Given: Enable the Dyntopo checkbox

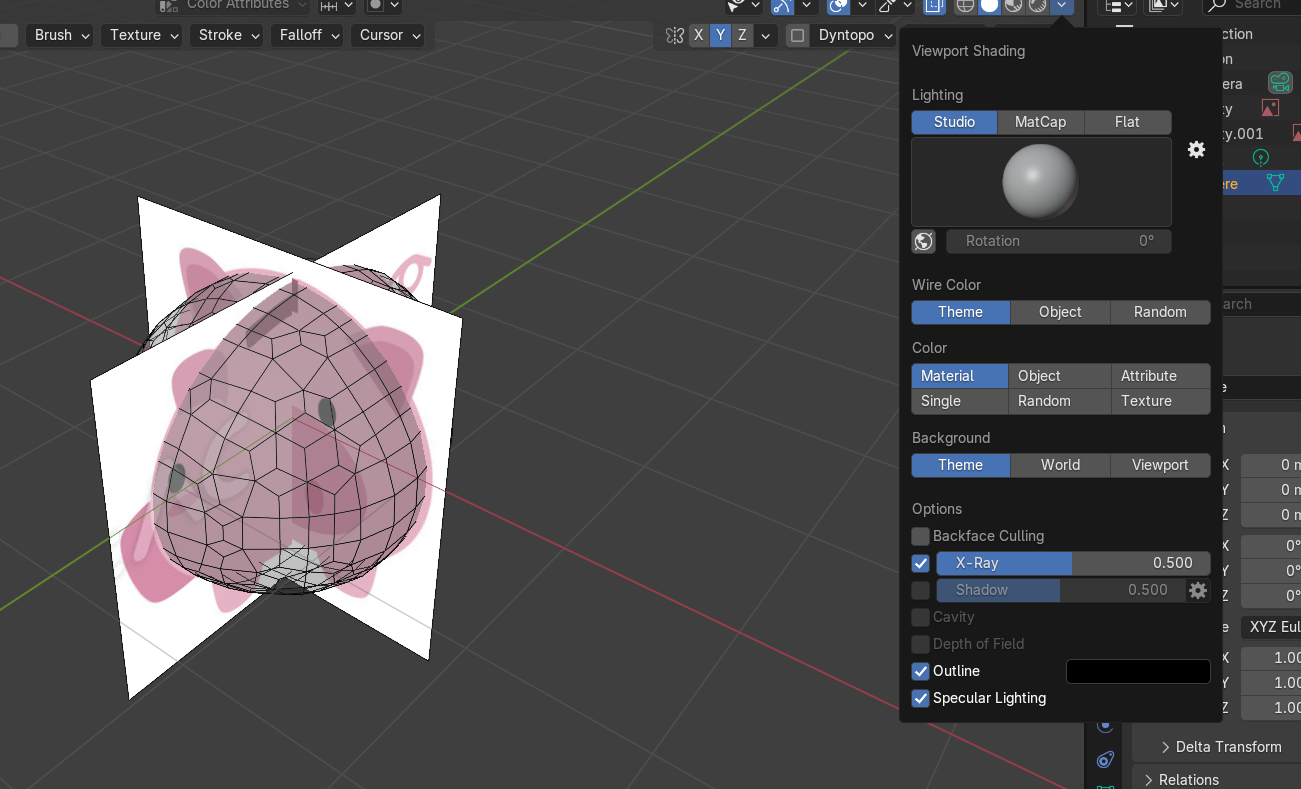Looking at the screenshot, I should click(x=797, y=36).
